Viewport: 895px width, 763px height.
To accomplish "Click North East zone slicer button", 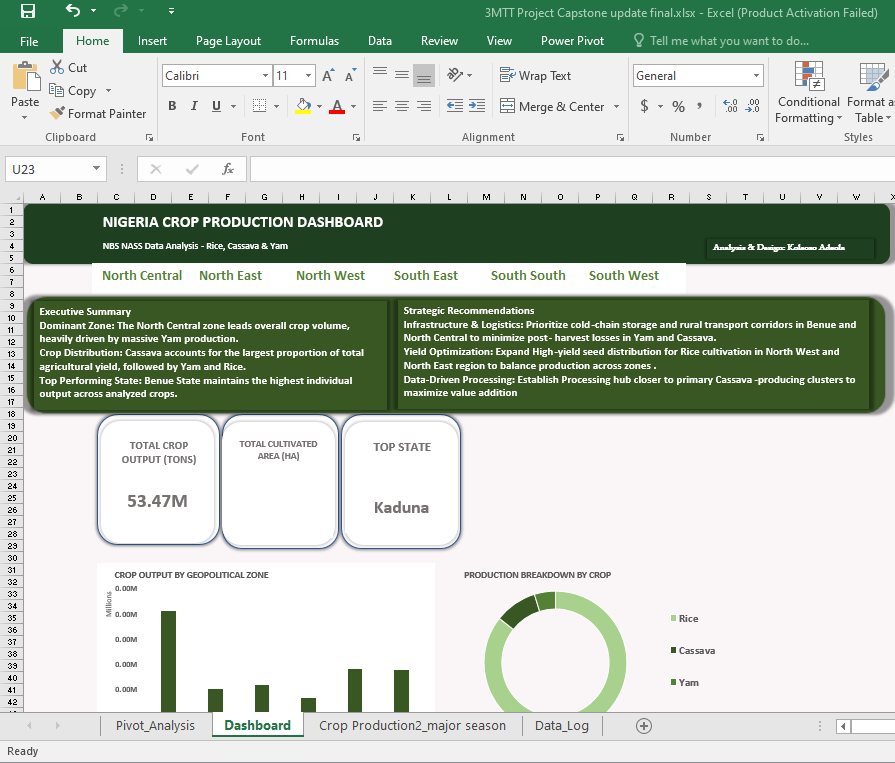I will click(x=231, y=276).
